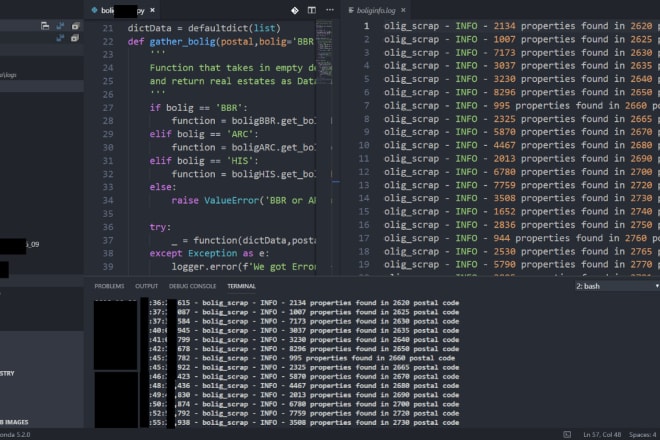Click line number 22 in the Python editor

[108, 42]
